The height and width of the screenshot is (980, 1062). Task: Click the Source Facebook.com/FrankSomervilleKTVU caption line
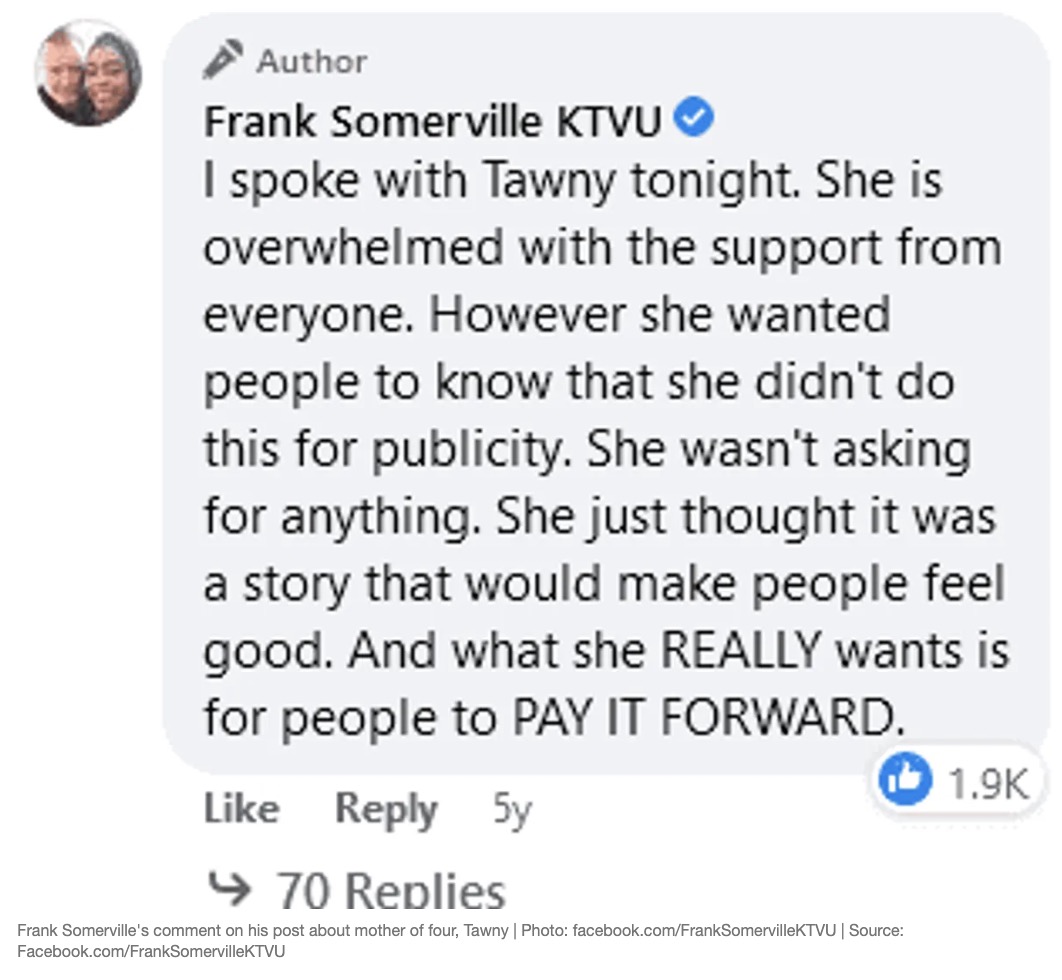pyautogui.click(x=150, y=951)
